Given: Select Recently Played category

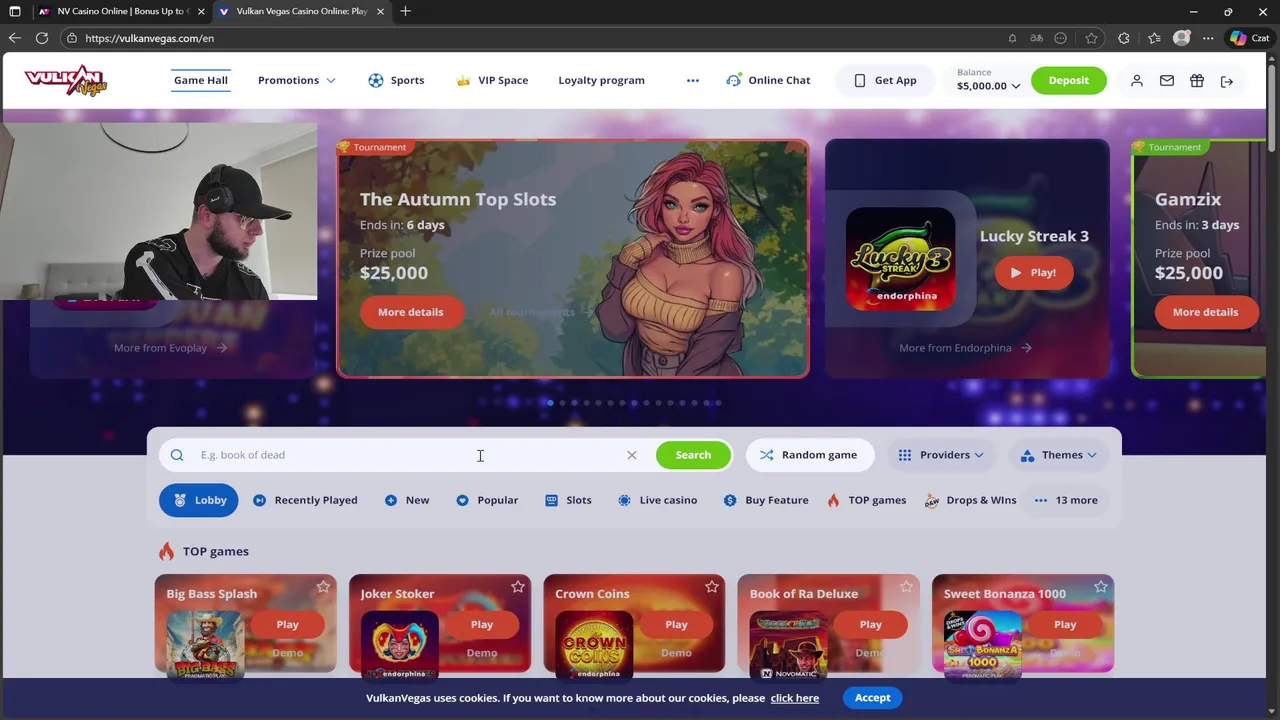Looking at the screenshot, I should pos(305,500).
